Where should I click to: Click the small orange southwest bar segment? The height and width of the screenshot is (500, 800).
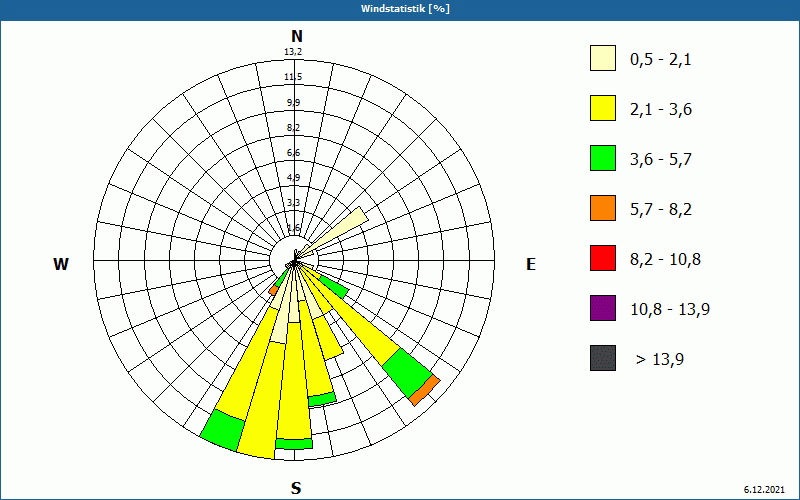tap(273, 290)
